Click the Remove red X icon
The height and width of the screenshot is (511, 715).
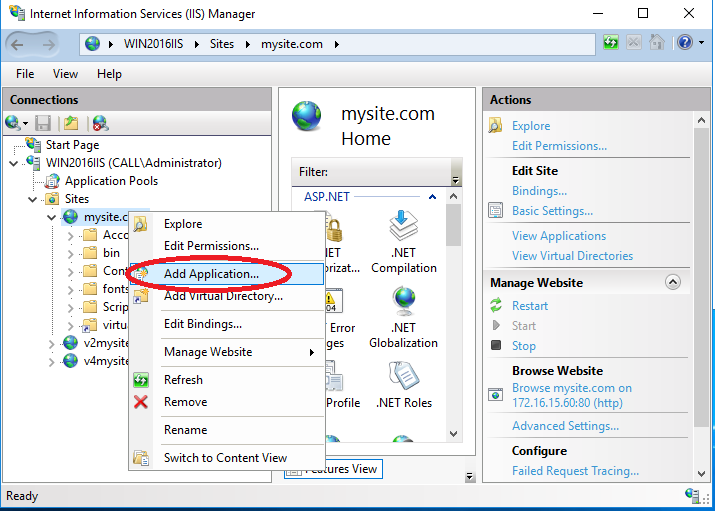pyautogui.click(x=141, y=402)
